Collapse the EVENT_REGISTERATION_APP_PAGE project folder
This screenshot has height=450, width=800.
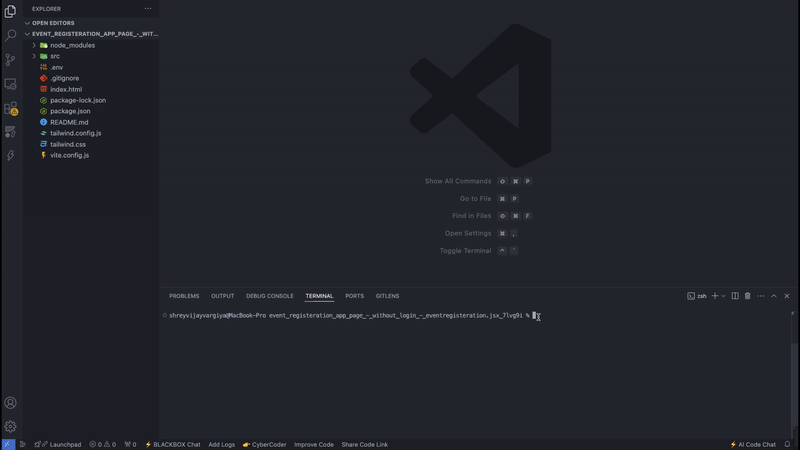click(x=91, y=34)
